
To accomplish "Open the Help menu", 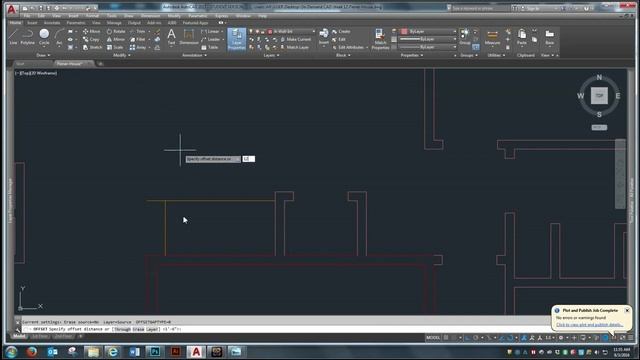I will coord(262,16).
